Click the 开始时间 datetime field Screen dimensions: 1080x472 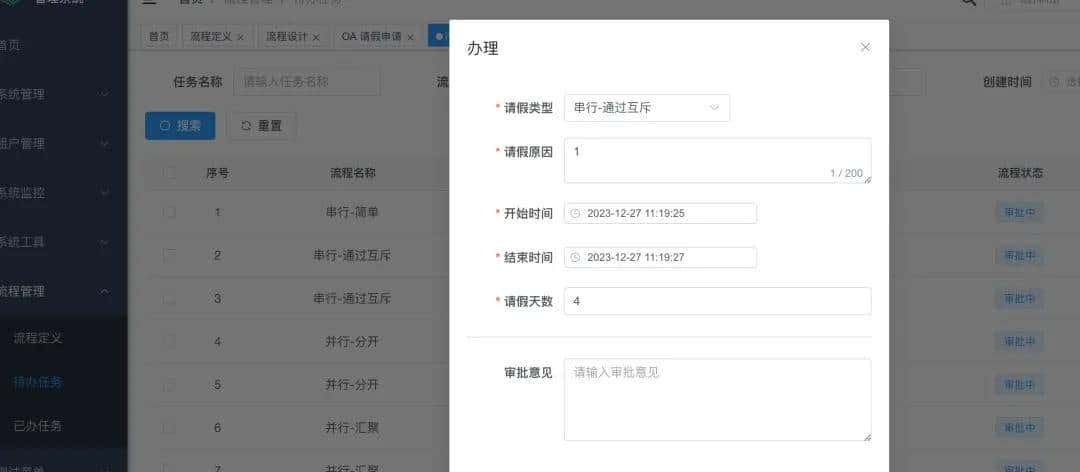[661, 214]
